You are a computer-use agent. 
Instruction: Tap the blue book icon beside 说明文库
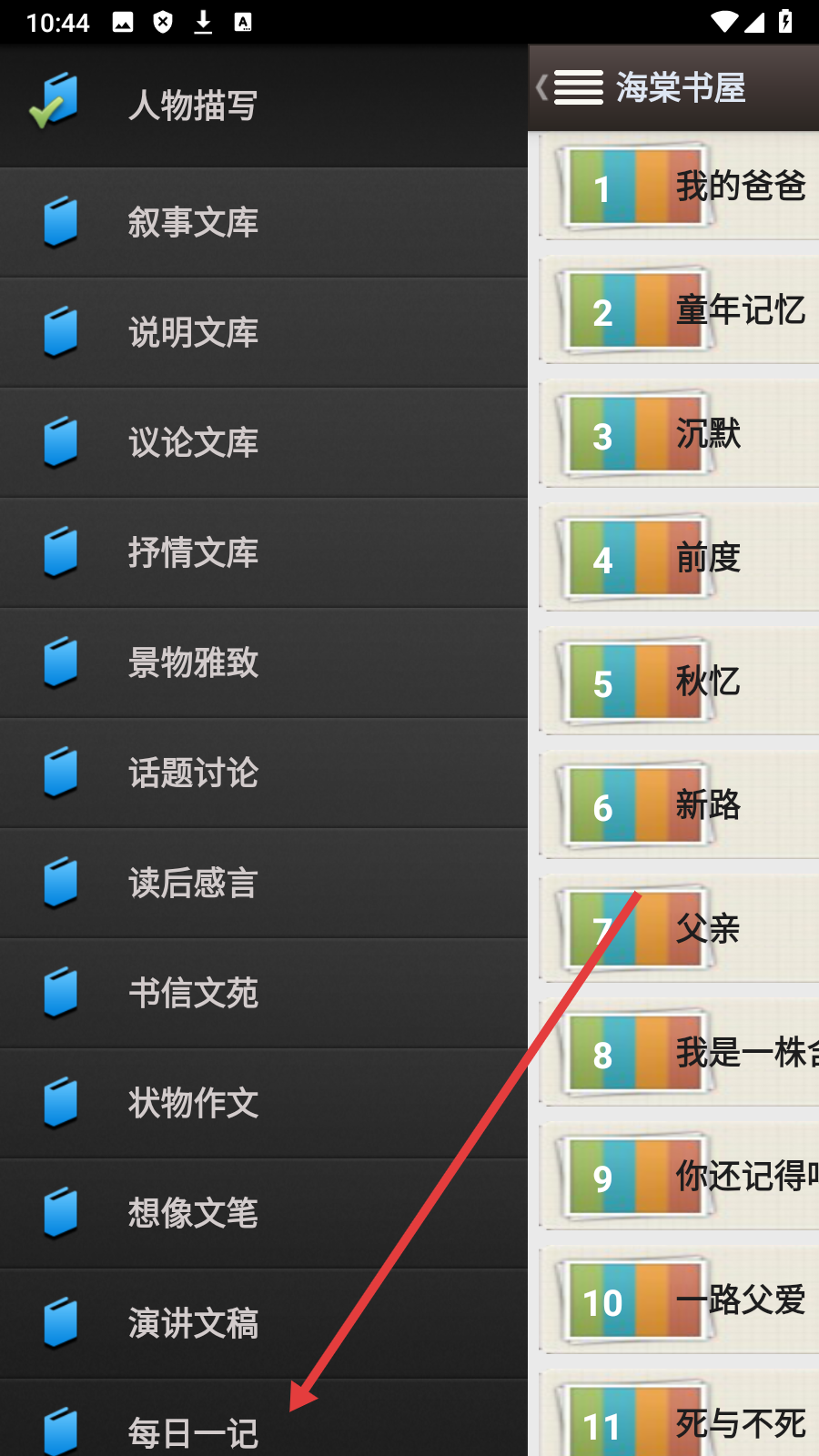click(60, 331)
